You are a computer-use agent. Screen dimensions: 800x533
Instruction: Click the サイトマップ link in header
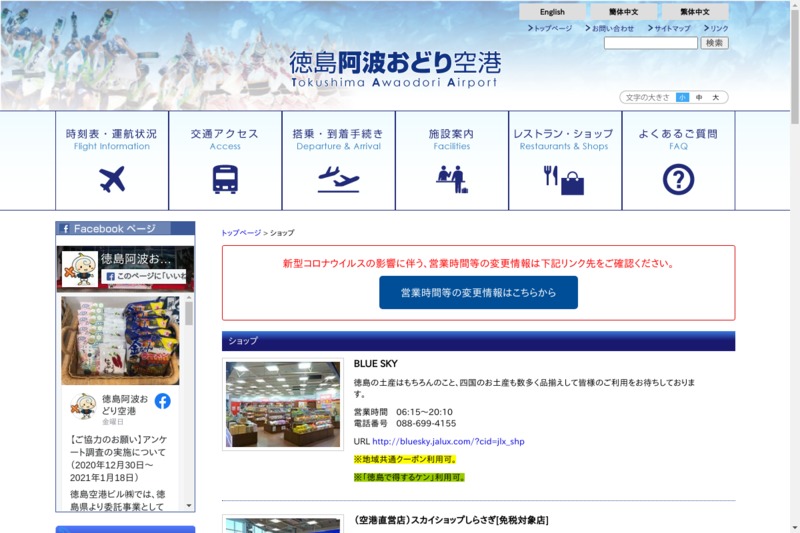pos(671,28)
